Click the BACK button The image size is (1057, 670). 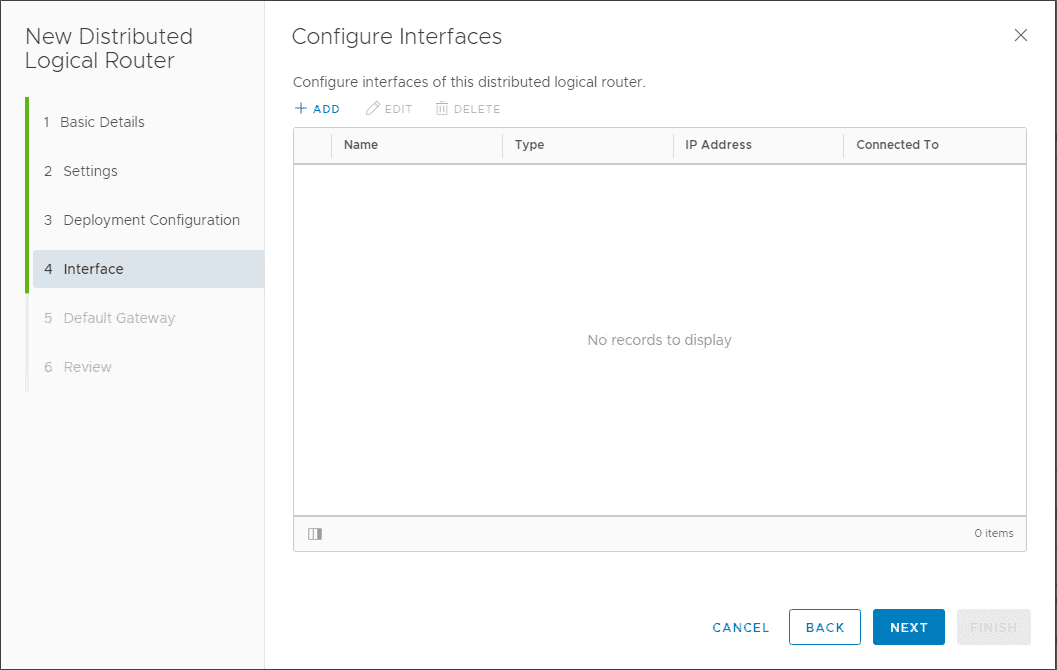pos(824,627)
